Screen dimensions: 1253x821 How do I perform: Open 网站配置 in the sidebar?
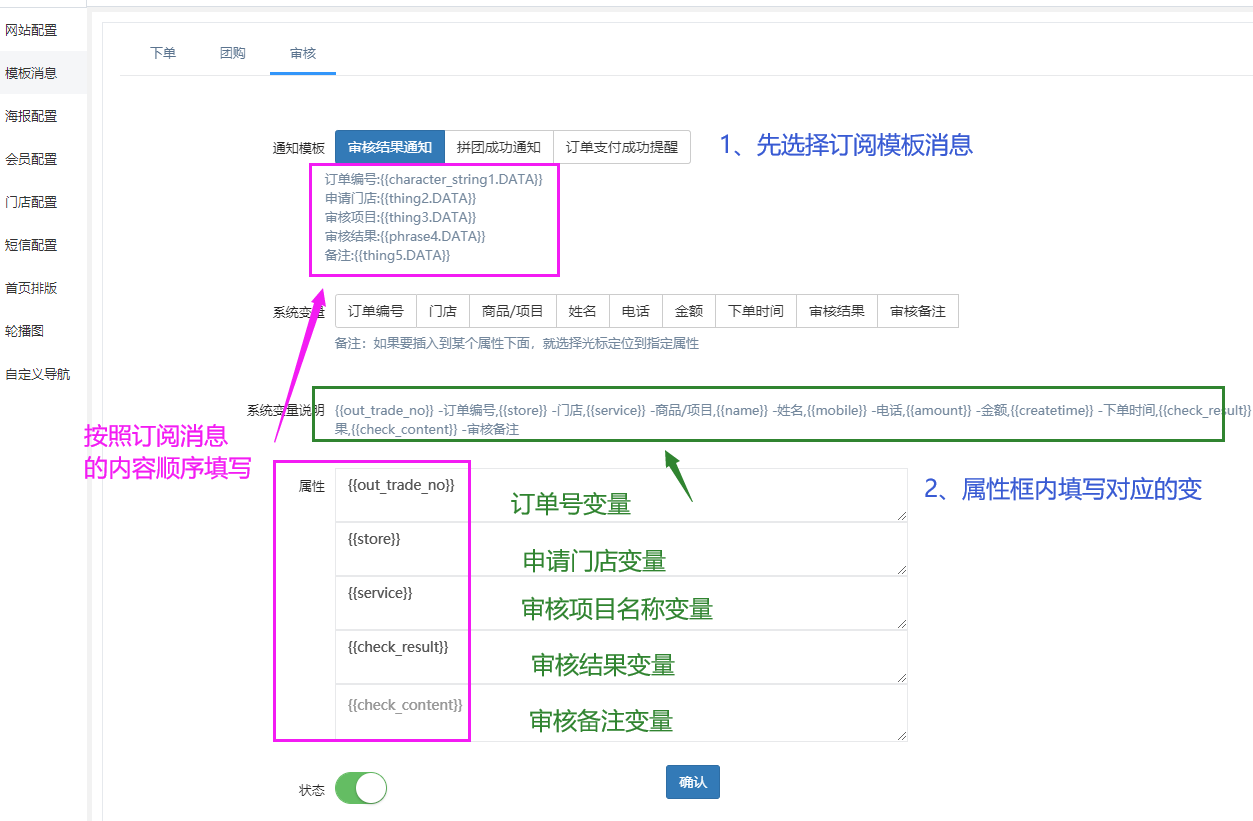tap(31, 30)
